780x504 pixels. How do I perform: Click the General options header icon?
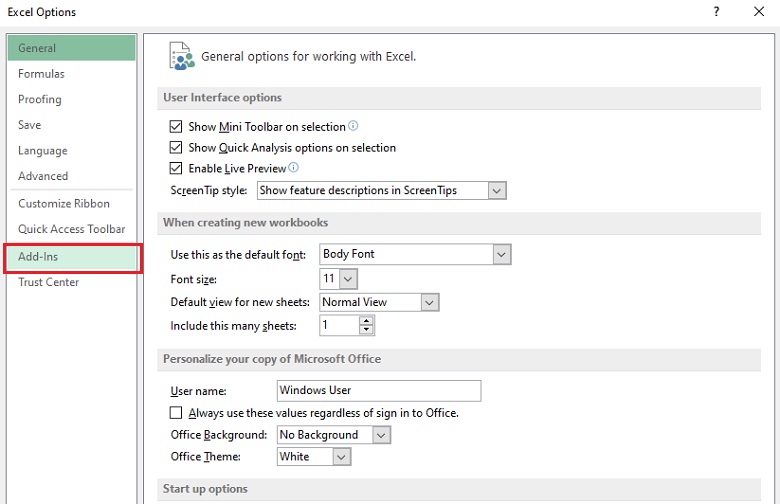[x=182, y=56]
